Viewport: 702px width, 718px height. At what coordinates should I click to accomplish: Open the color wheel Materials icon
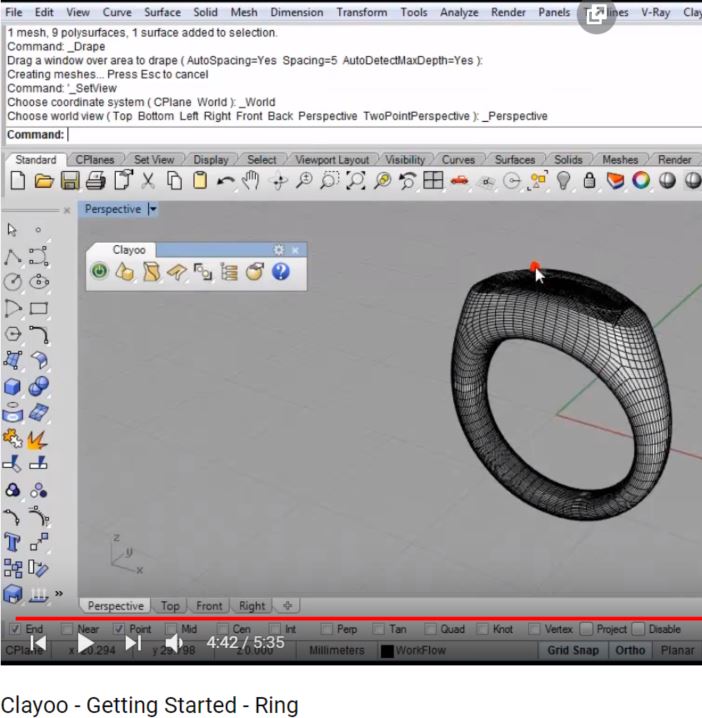641,180
